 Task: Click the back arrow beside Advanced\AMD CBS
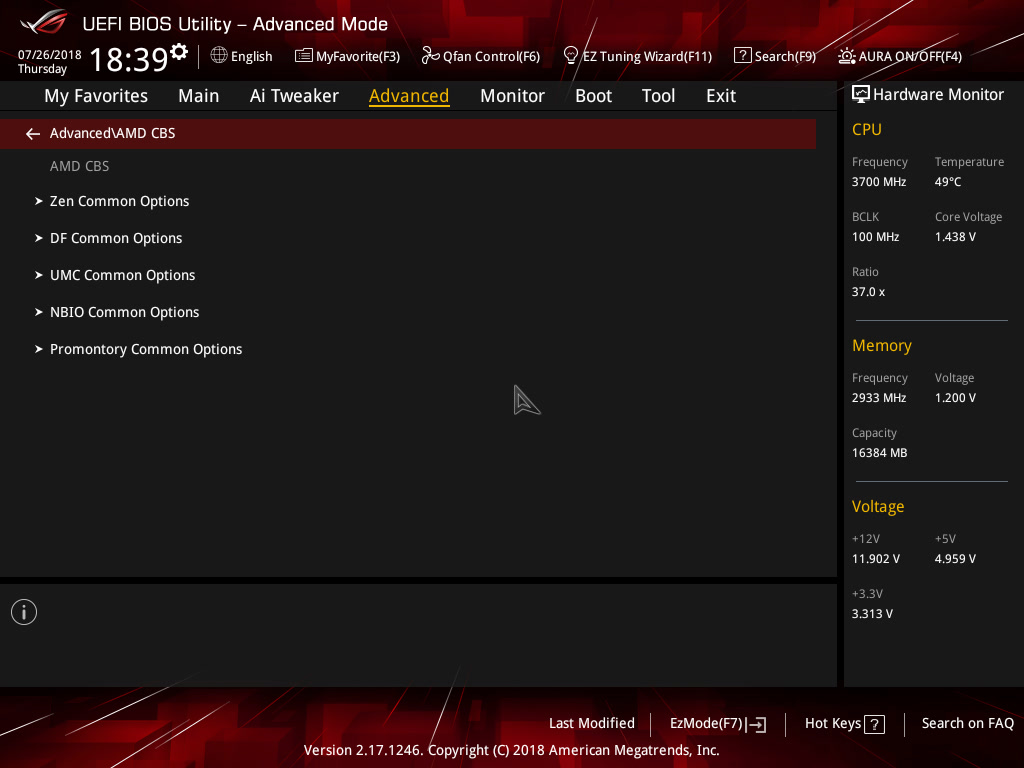point(33,134)
